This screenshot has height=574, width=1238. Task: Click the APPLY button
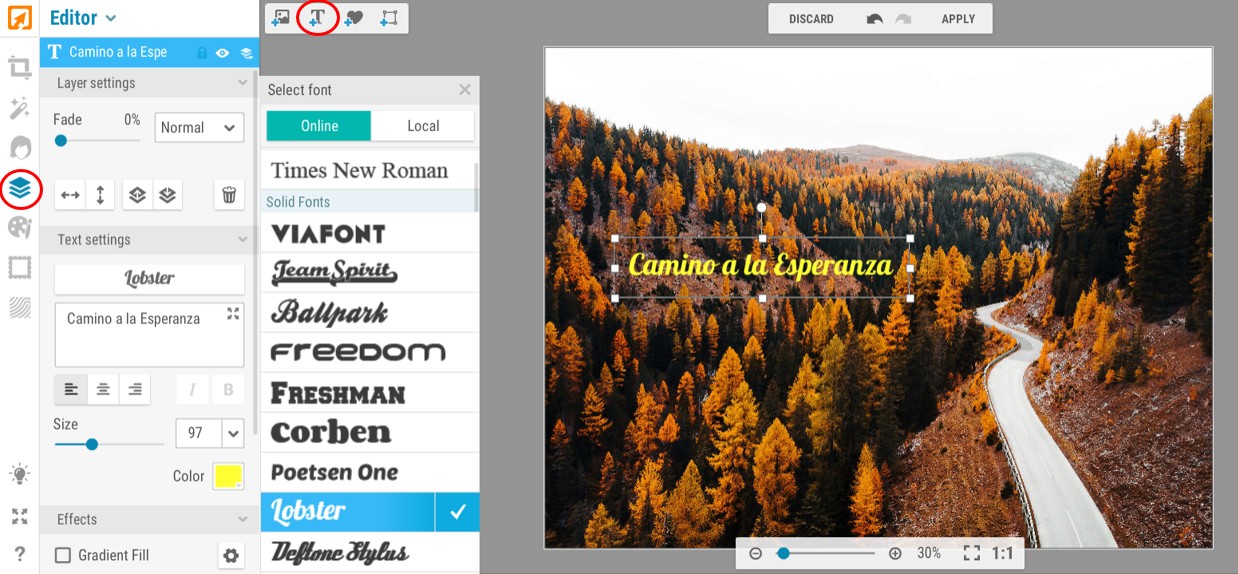[957, 19]
